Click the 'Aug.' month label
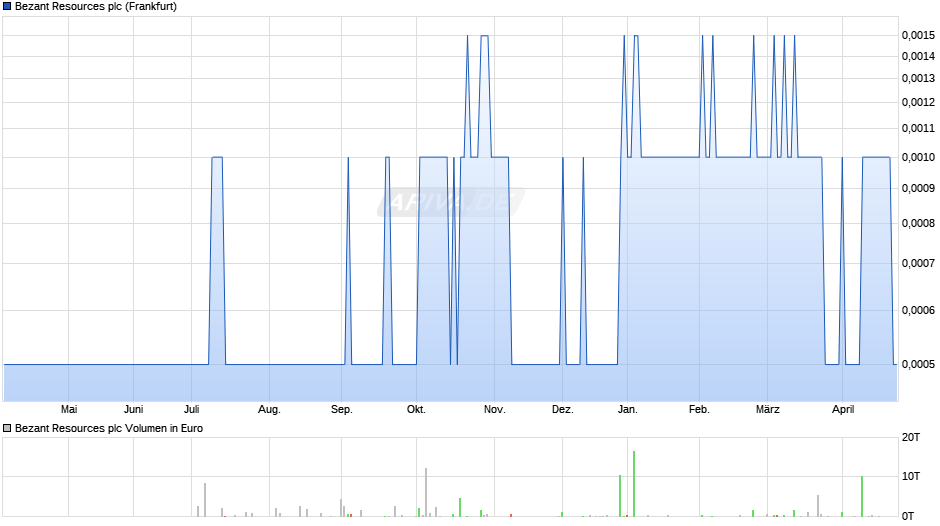Viewport: 940px width, 526px height. (x=269, y=410)
